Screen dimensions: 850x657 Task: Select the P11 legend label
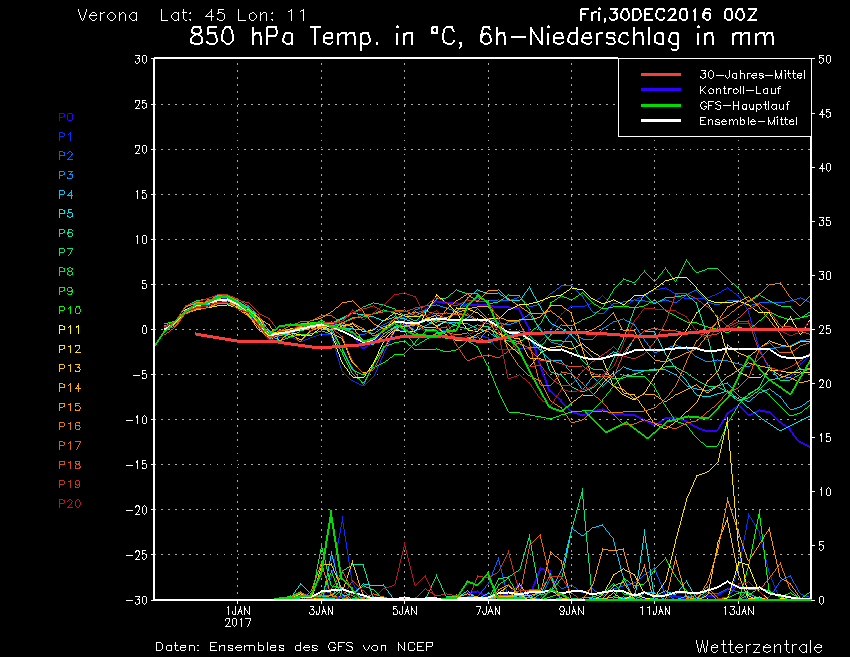click(69, 330)
